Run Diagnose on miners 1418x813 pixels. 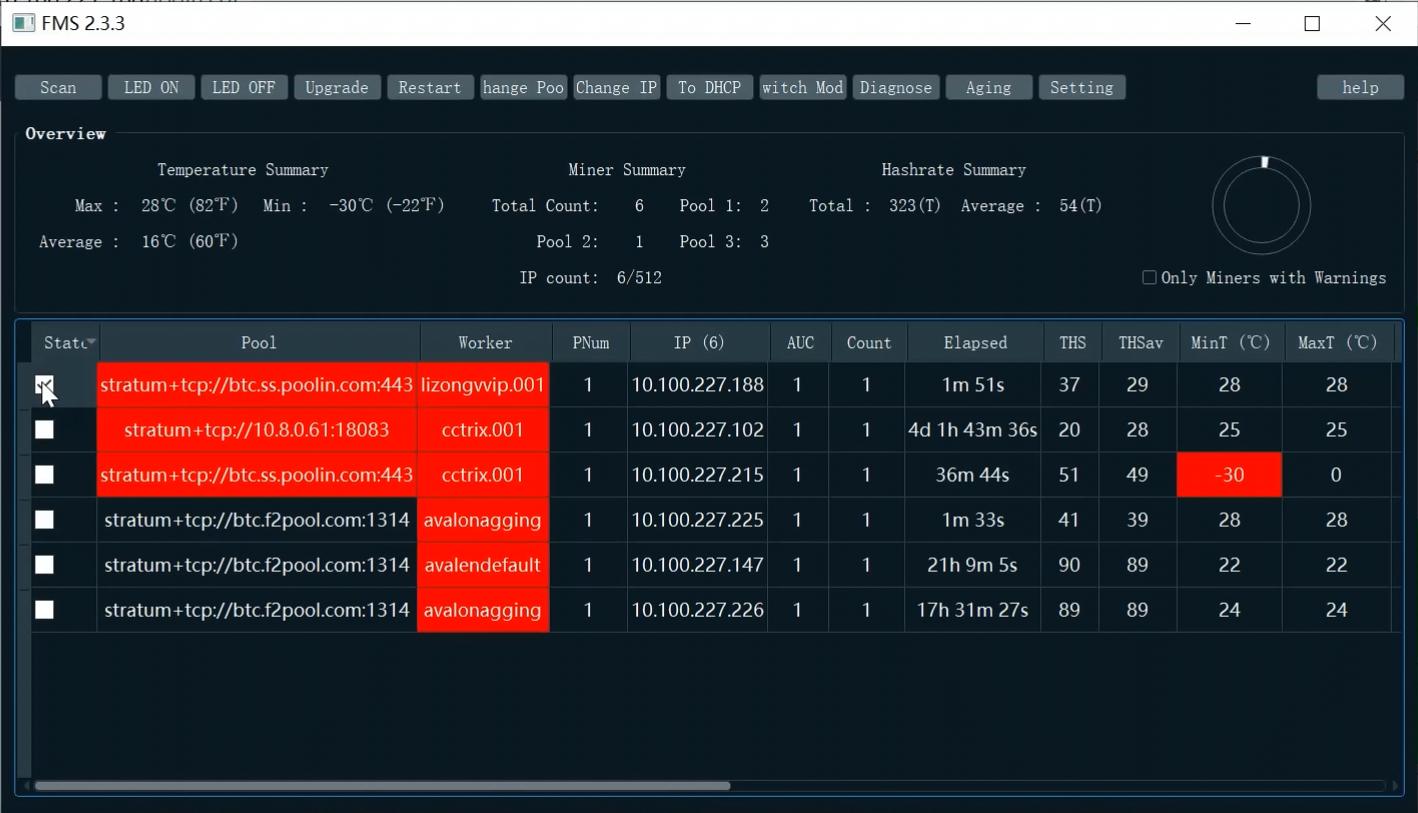(x=895, y=87)
